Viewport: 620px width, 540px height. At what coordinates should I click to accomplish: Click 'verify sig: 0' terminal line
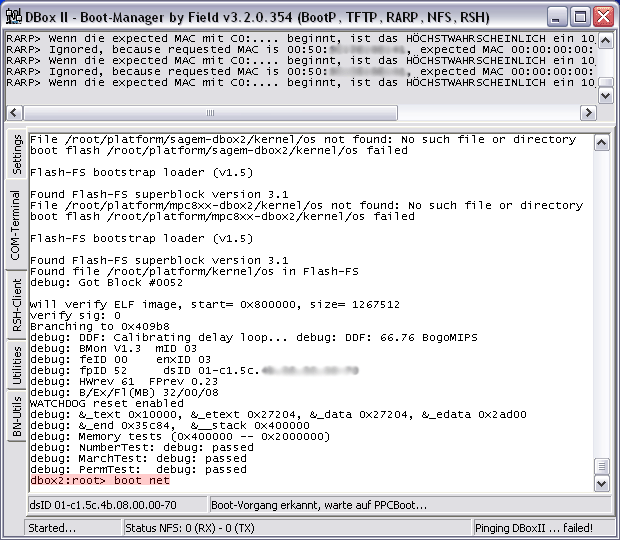[75, 315]
